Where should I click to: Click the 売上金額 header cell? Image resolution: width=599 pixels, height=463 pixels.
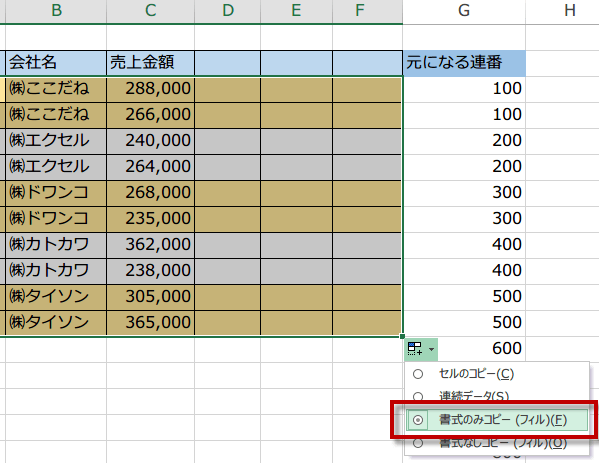pos(151,63)
